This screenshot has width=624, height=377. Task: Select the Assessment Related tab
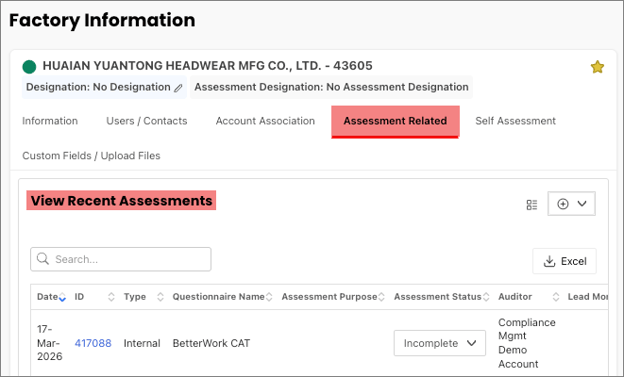395,121
